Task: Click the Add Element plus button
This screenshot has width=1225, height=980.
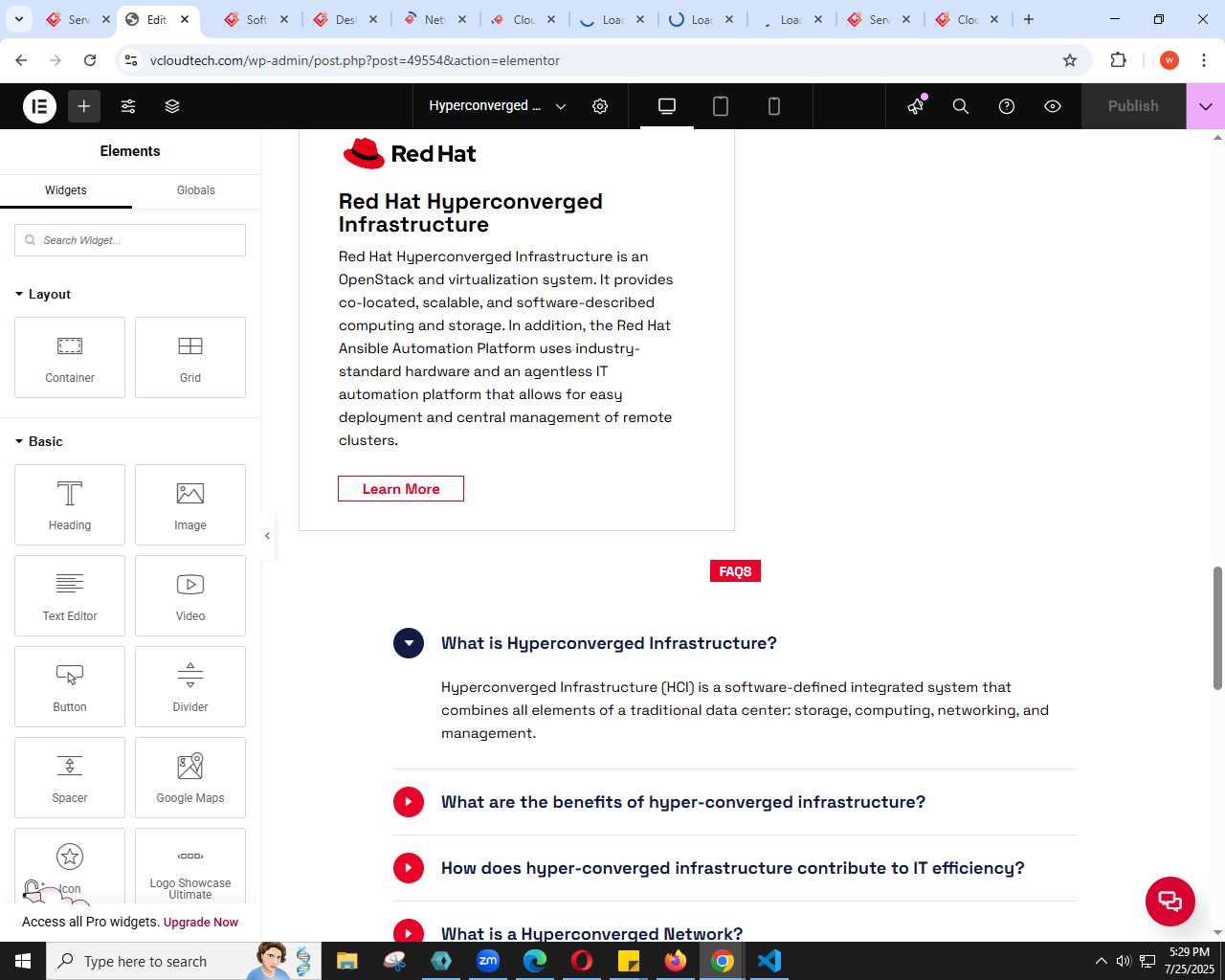Action: pos(84,106)
